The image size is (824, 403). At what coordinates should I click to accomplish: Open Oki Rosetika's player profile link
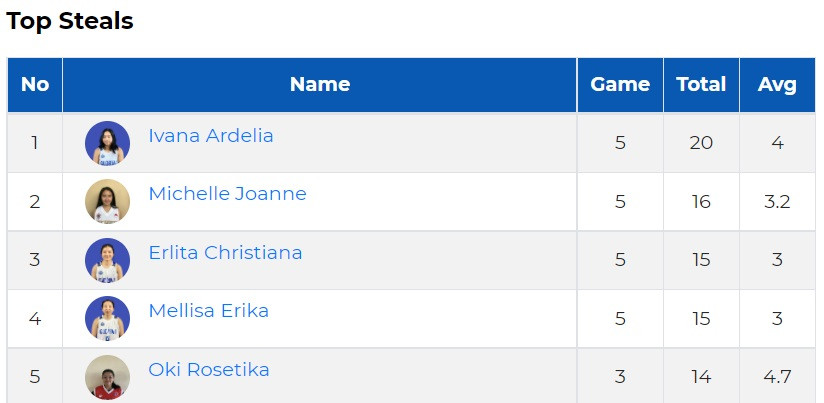pyautogui.click(x=209, y=369)
